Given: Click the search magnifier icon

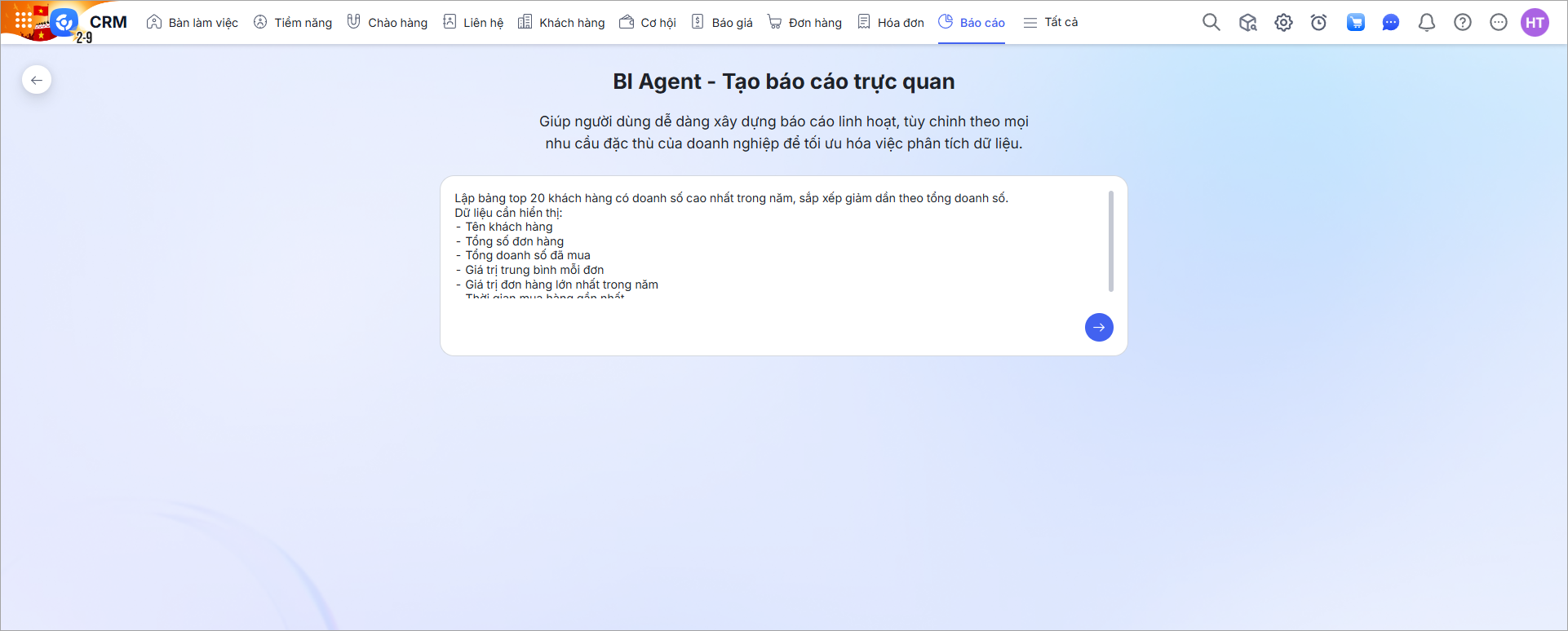Looking at the screenshot, I should tap(1211, 22).
